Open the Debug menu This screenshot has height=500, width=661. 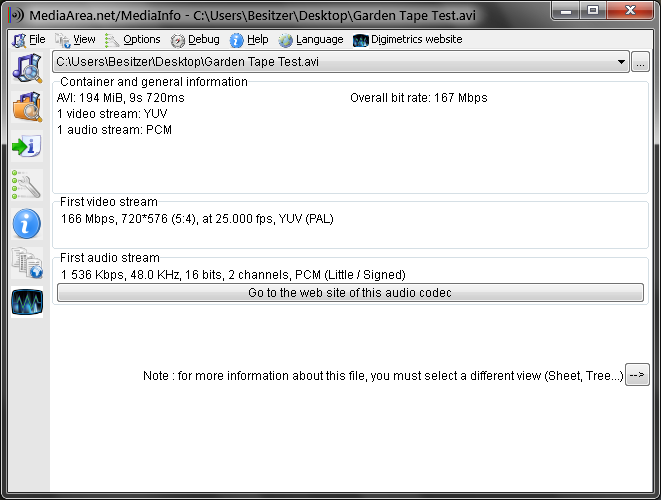coord(195,40)
